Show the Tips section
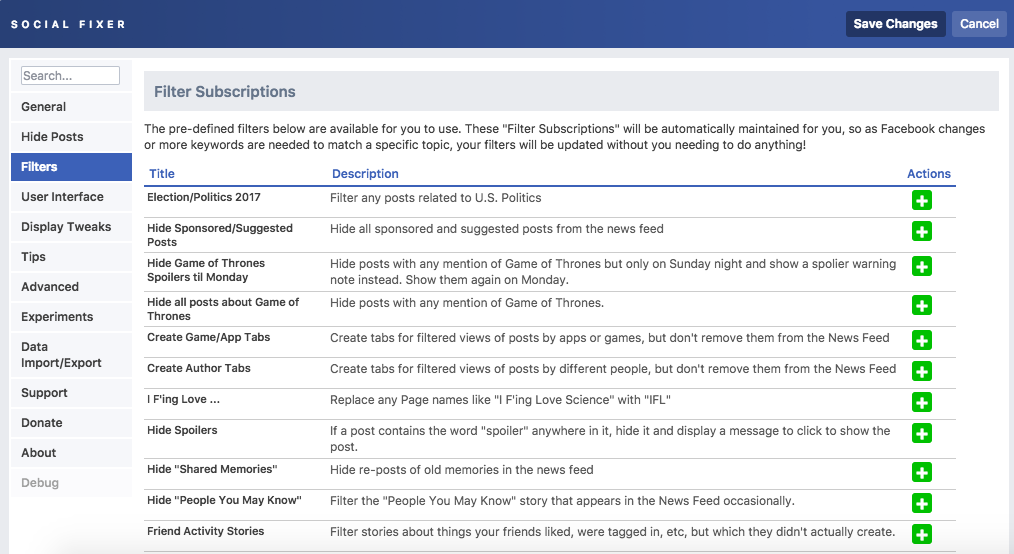This screenshot has width=1014, height=554. tap(71, 257)
